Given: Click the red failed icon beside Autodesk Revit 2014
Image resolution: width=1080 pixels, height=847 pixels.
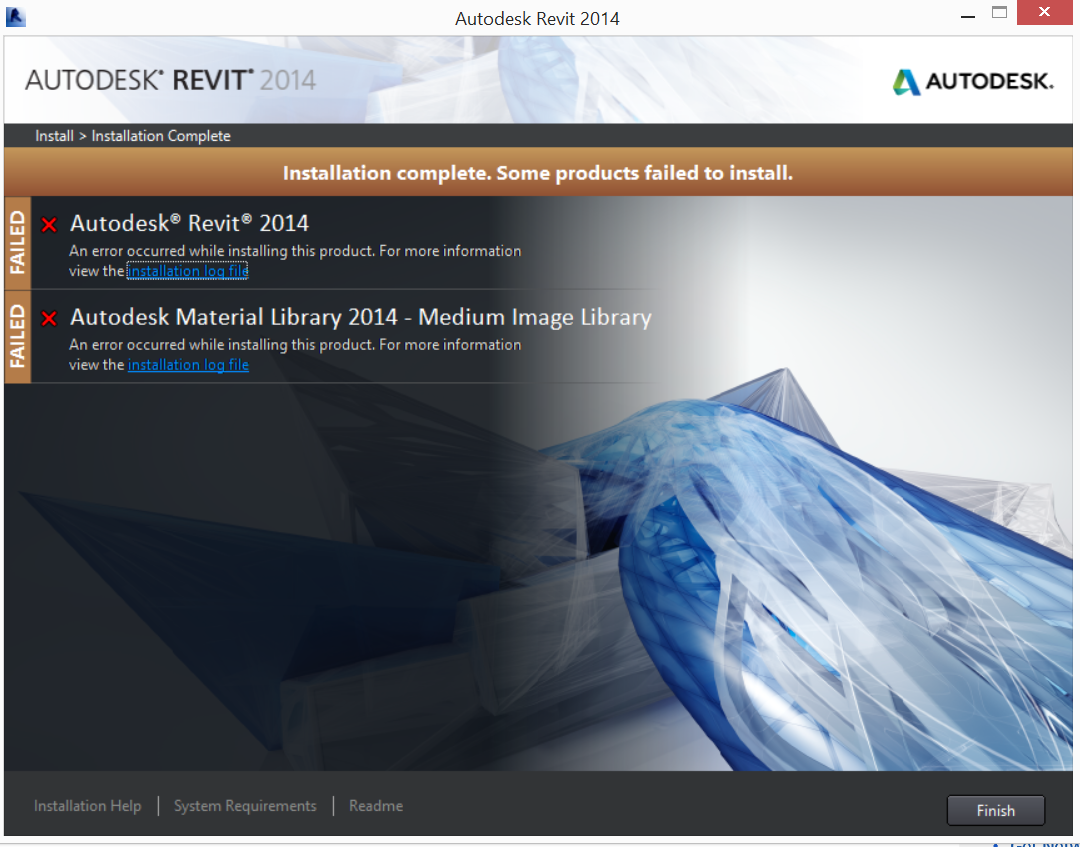Looking at the screenshot, I should click(x=49, y=223).
